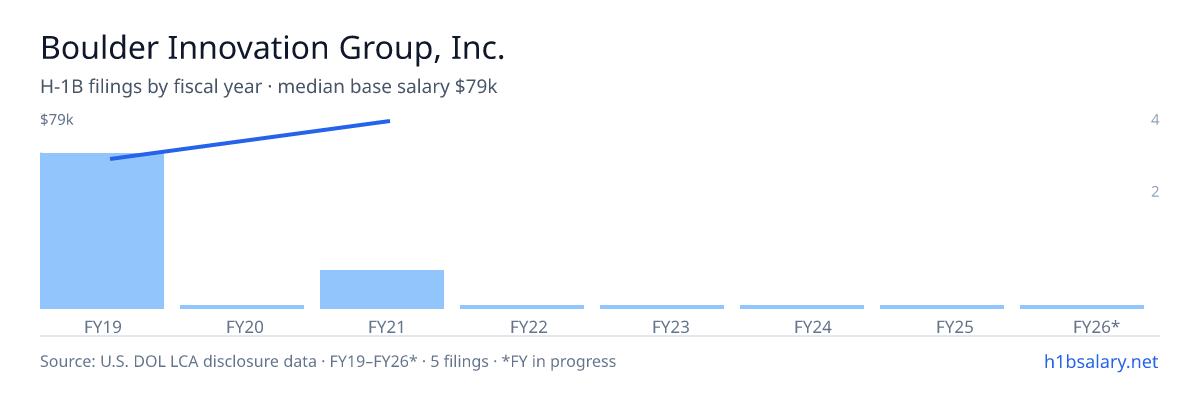The height and width of the screenshot is (400, 1200).
Task: Click the $79k salary axis label
Action: 57,120
